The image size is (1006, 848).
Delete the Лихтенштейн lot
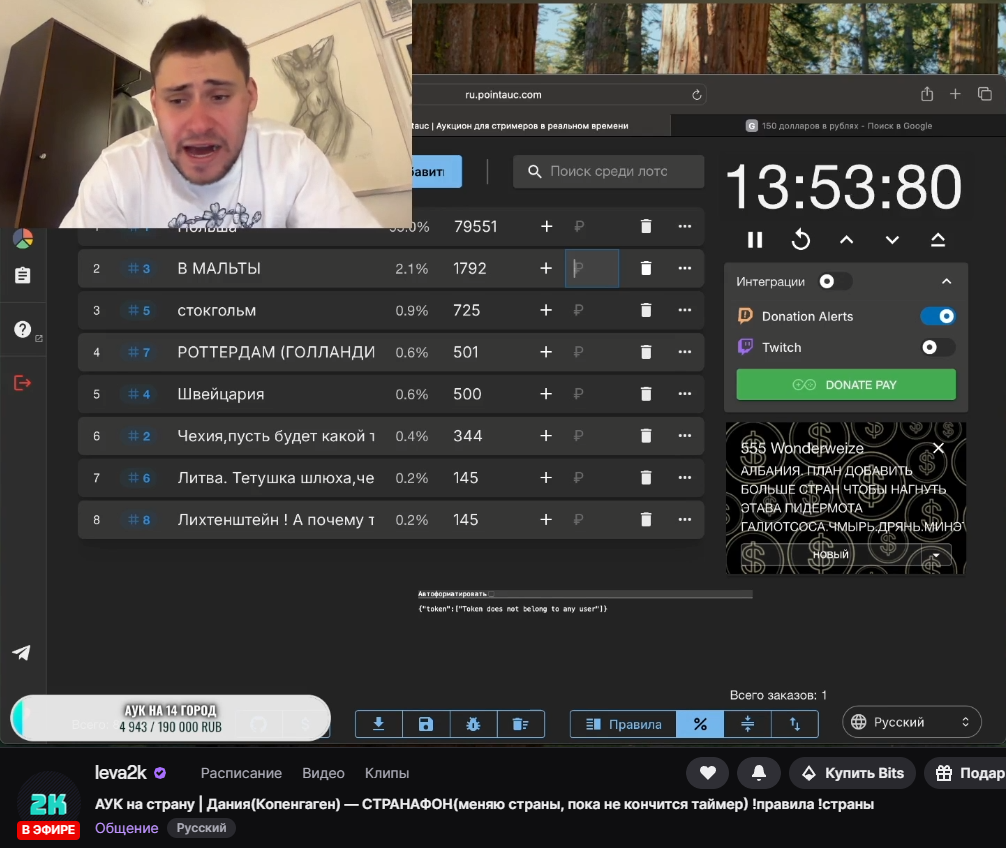(646, 520)
